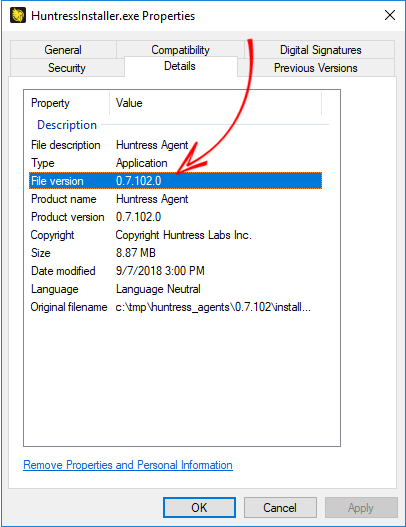Open the Compatibility tab
This screenshot has height=527, width=406.
pos(180,50)
